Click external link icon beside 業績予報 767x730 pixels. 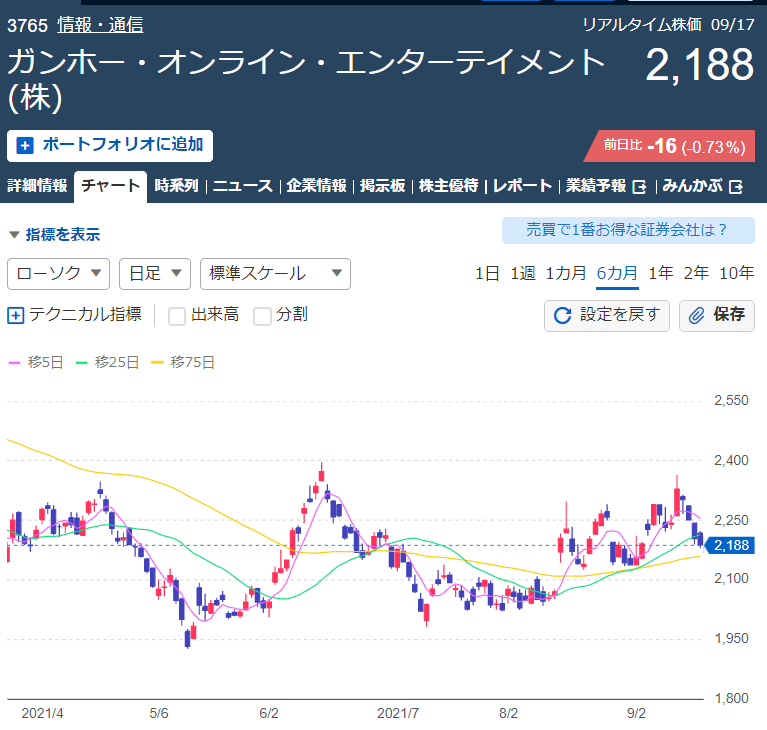click(639, 187)
